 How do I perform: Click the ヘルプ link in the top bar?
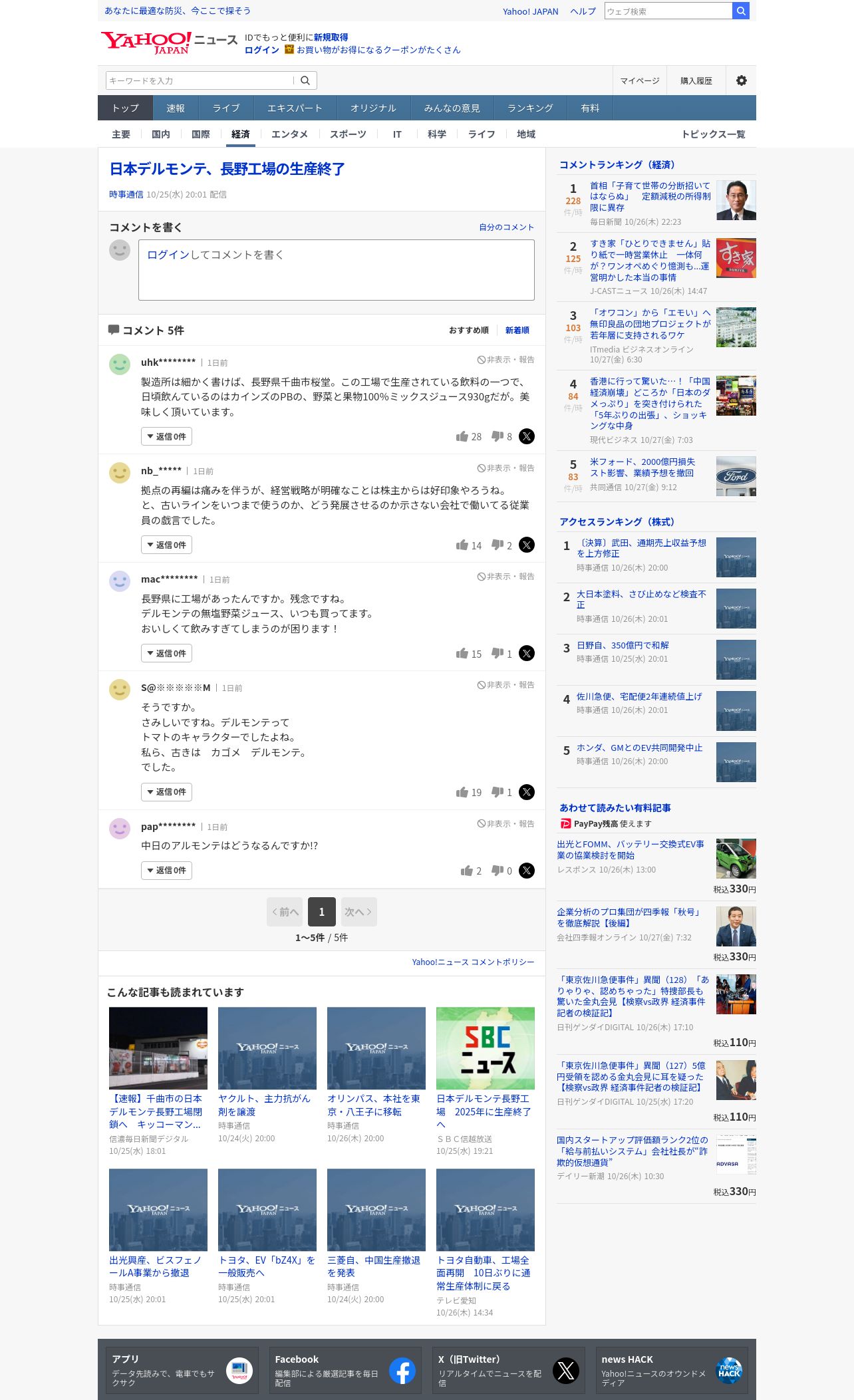tap(583, 11)
